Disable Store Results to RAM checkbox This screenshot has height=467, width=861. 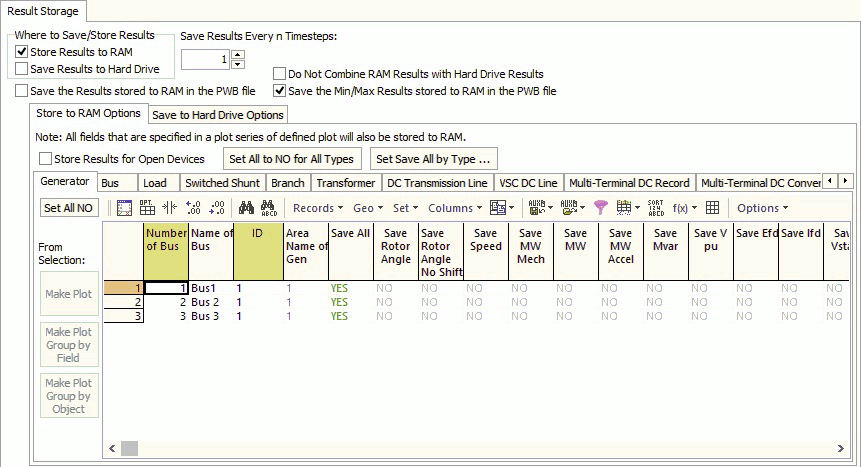(x=22, y=52)
